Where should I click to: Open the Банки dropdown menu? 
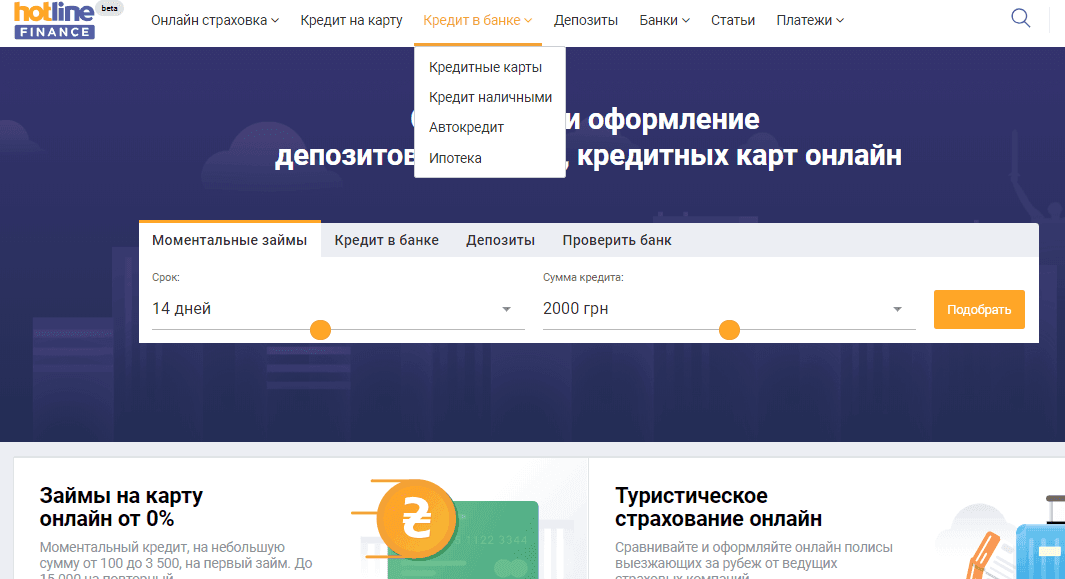point(664,20)
